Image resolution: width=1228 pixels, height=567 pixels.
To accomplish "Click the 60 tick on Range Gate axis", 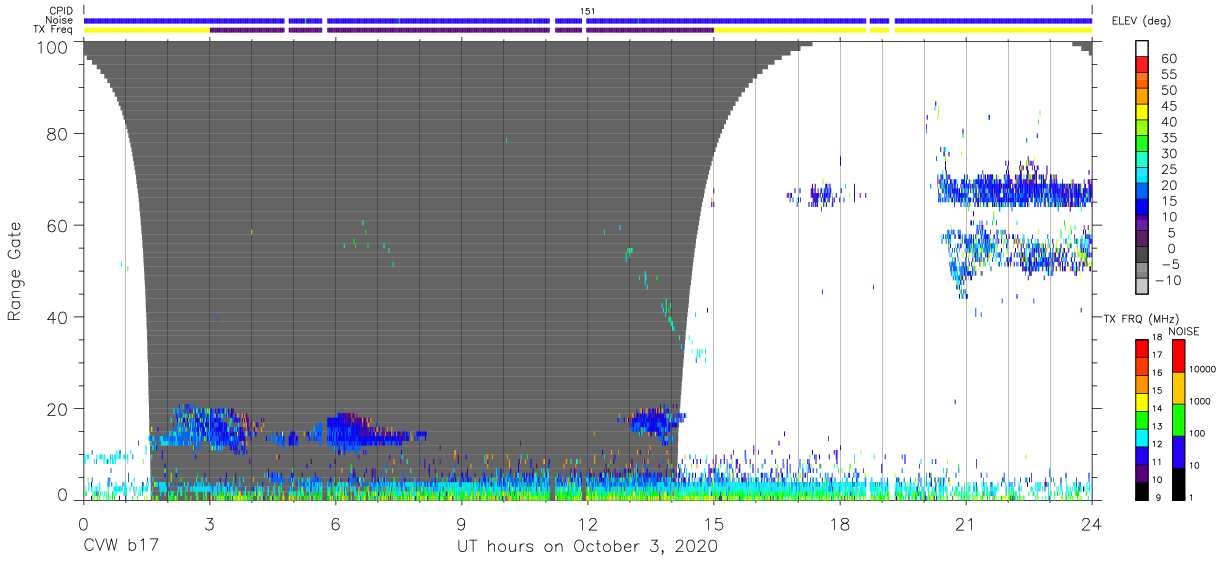I will (x=58, y=225).
